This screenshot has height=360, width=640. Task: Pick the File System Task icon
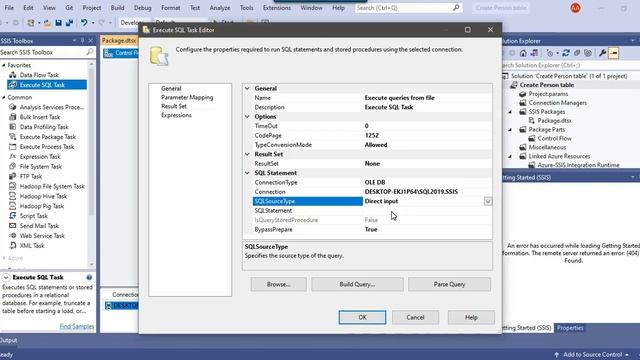tap(13, 166)
